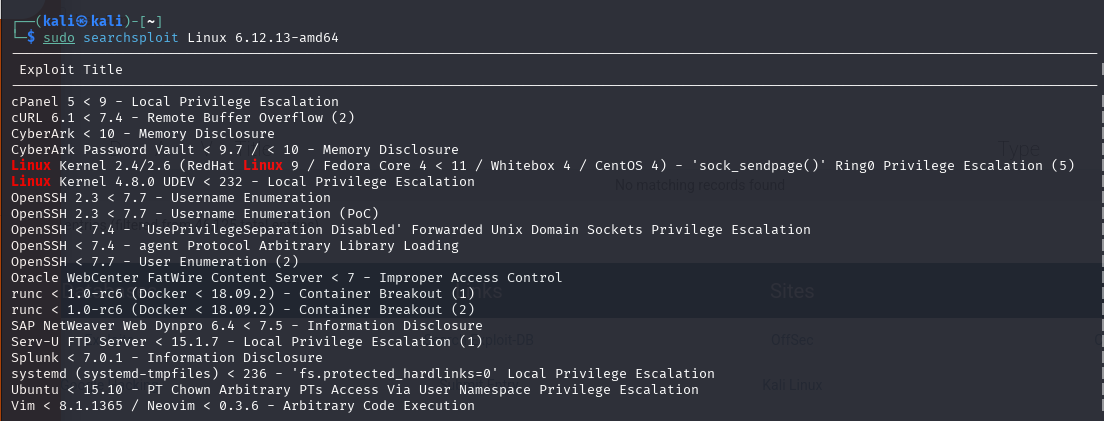Select 'CyberArk Password Vault < 9.7' line
This screenshot has height=421, width=1104.
pyautogui.click(x=234, y=149)
